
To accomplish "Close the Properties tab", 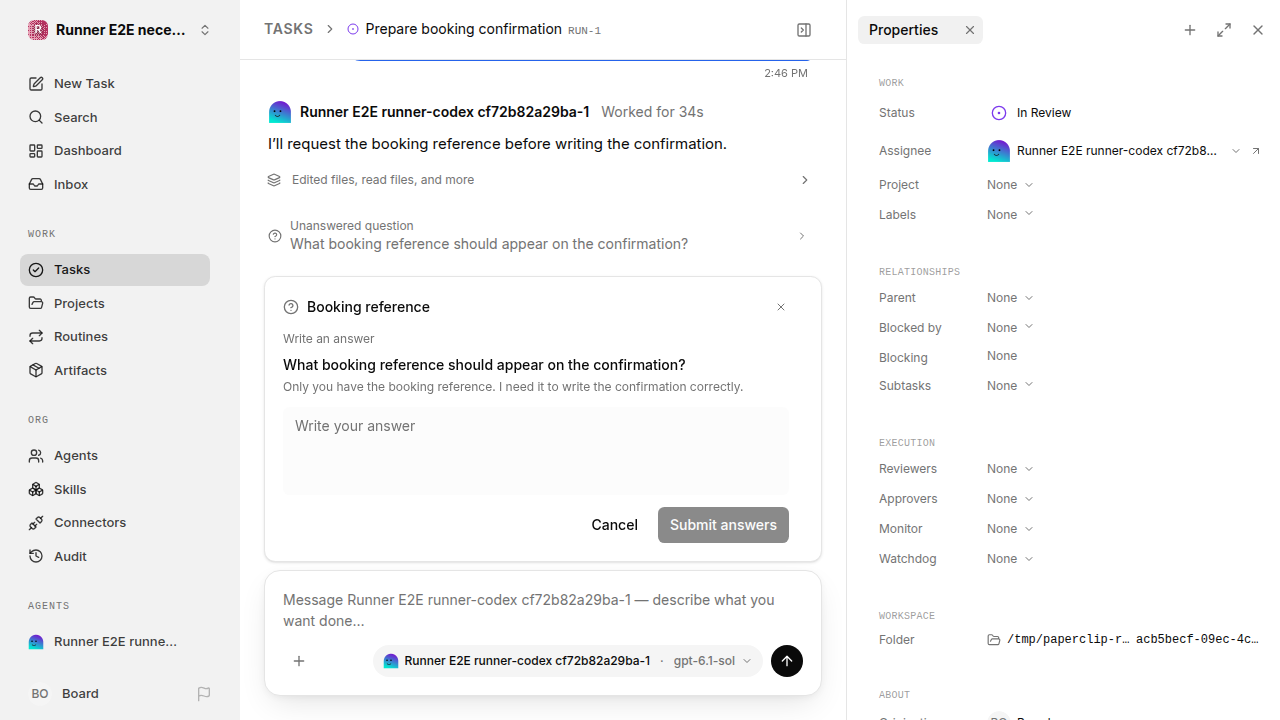I will [x=970, y=30].
